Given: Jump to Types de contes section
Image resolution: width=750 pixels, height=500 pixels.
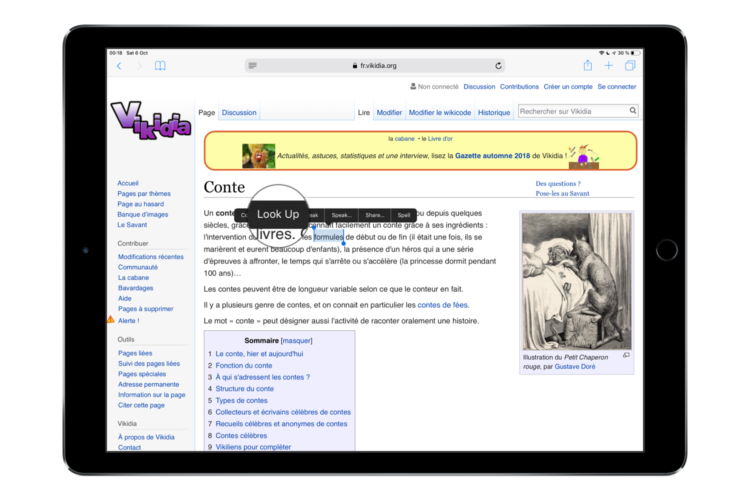Looking at the screenshot, I should tap(241, 400).
